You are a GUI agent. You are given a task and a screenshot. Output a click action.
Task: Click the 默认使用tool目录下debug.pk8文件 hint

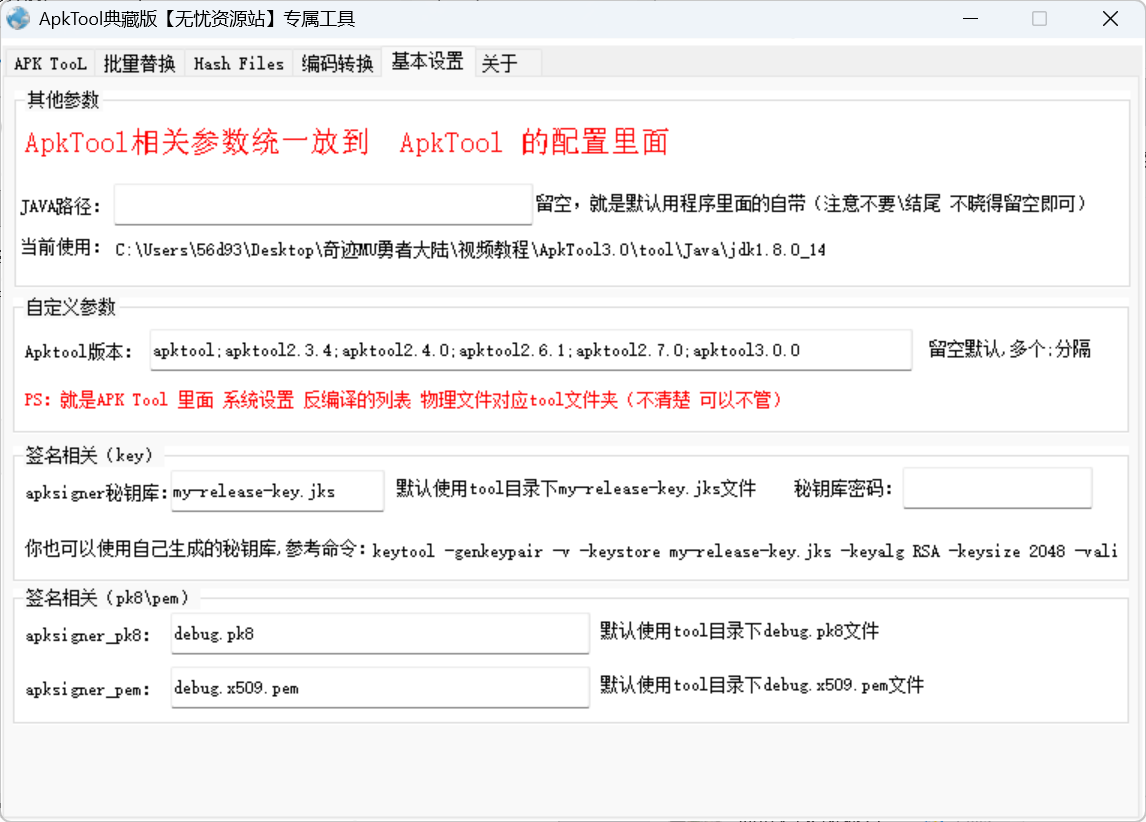click(x=739, y=631)
